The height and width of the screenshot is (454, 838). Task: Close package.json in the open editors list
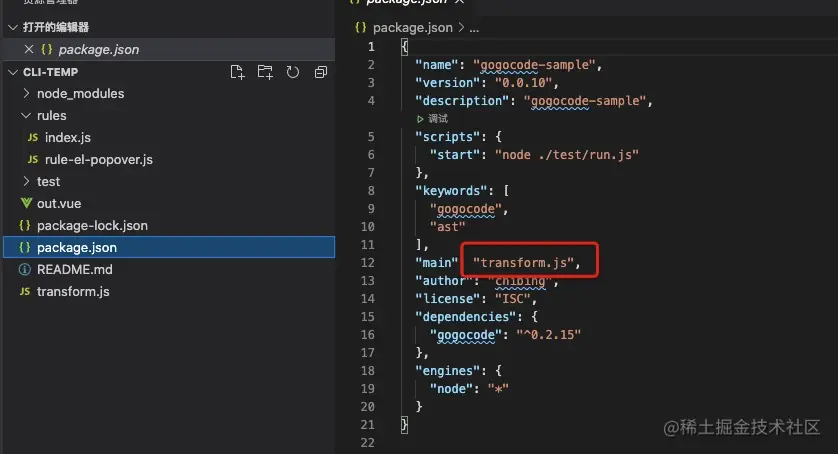[29, 49]
